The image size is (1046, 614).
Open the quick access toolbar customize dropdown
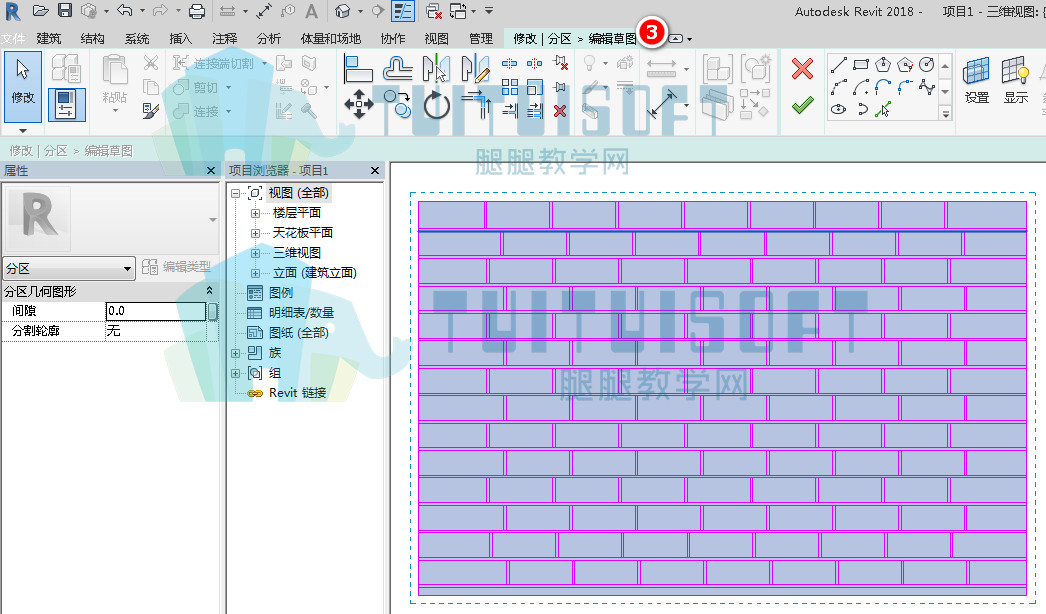(x=489, y=11)
